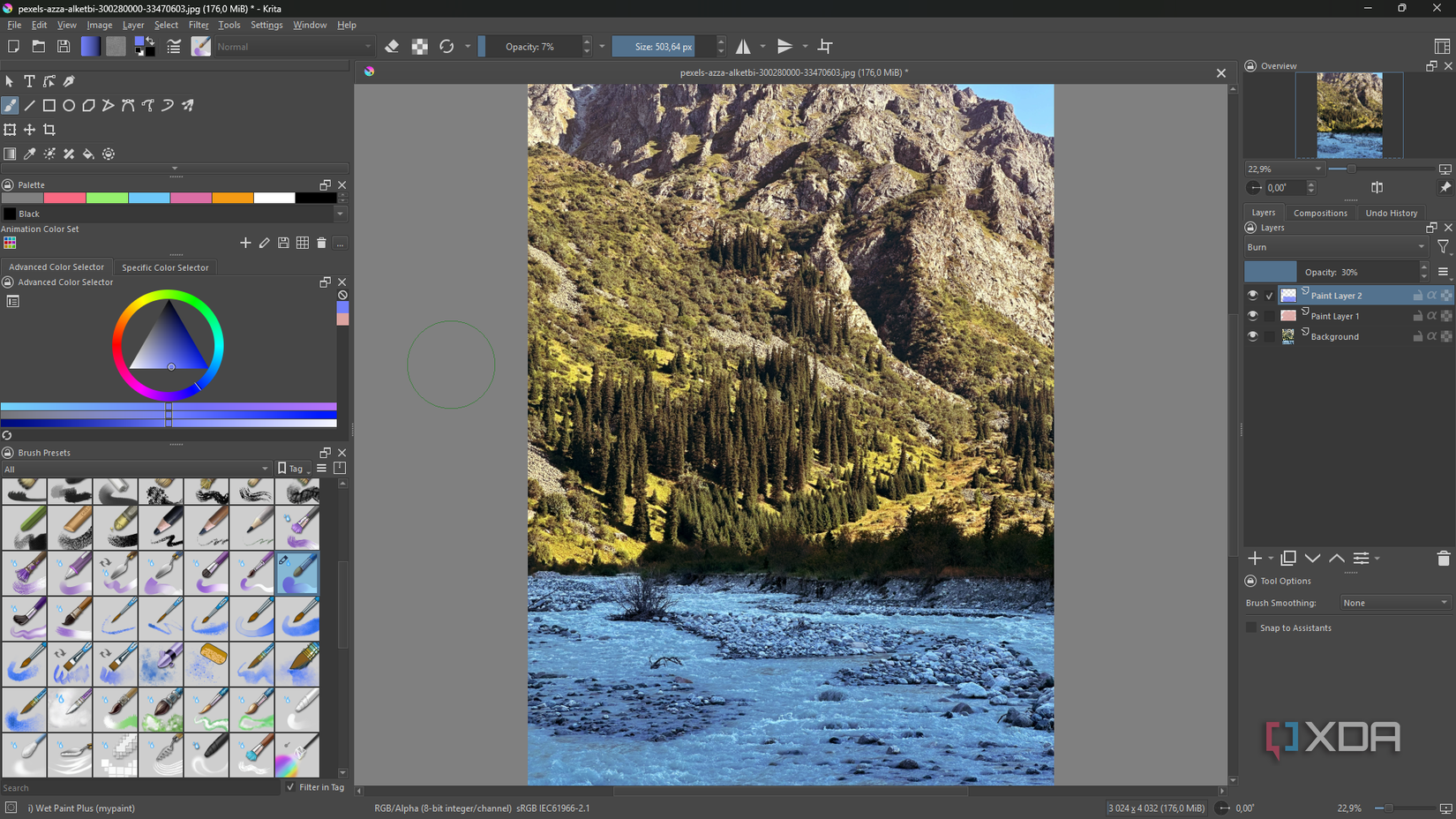Move layer up with arrow icon
Image resolution: width=1456 pixels, height=819 pixels.
pyautogui.click(x=1337, y=558)
